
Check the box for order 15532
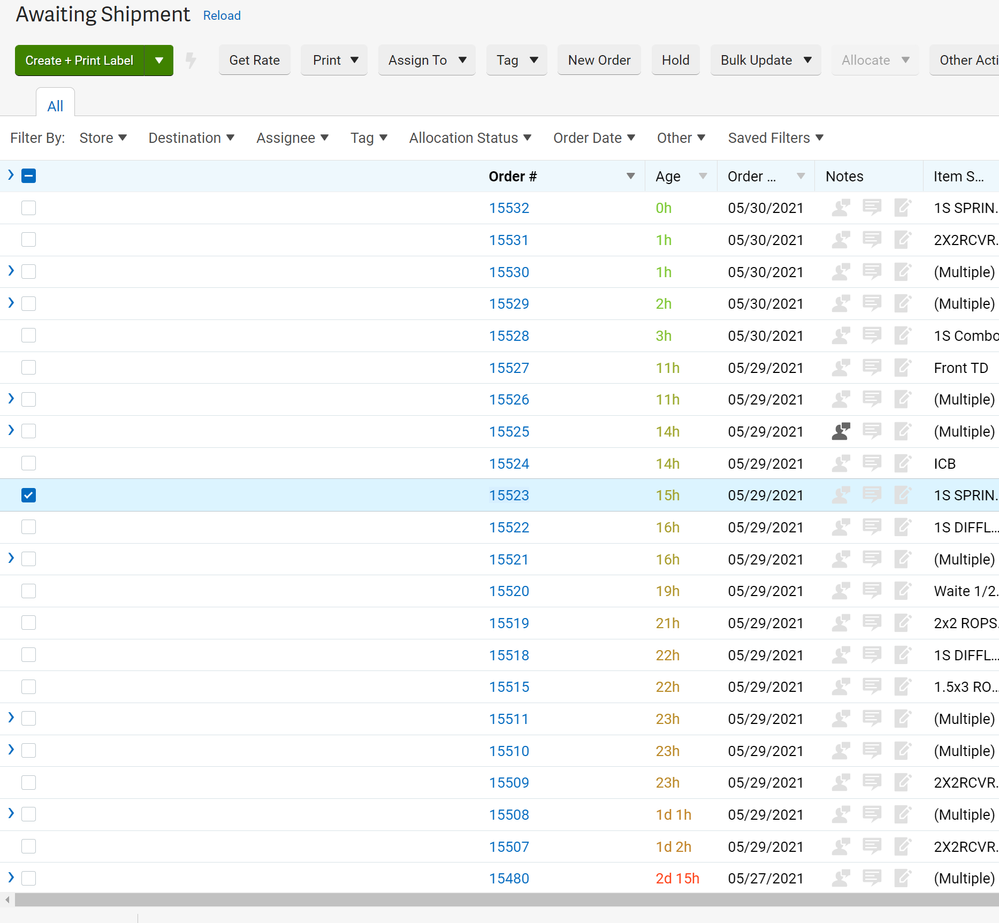[29, 208]
